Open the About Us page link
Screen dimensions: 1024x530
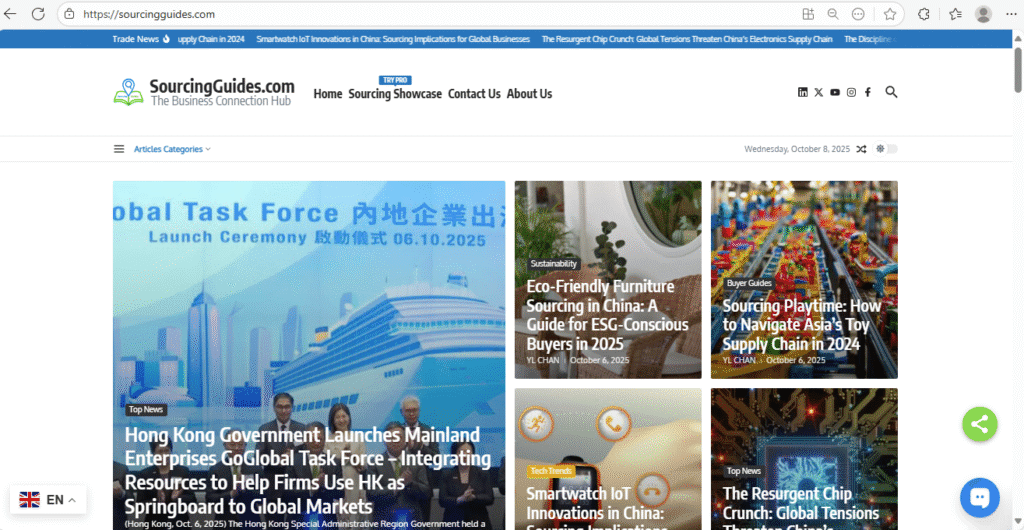(529, 94)
